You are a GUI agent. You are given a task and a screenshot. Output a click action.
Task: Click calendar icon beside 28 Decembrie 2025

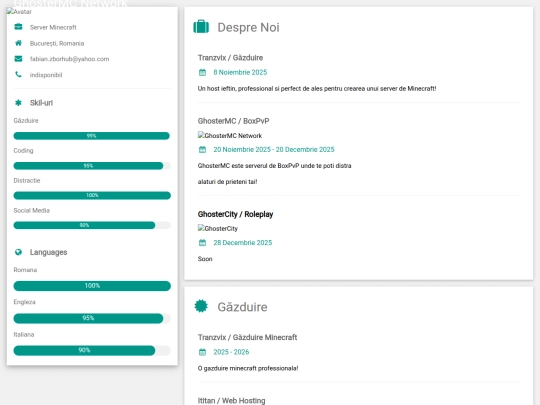202,243
